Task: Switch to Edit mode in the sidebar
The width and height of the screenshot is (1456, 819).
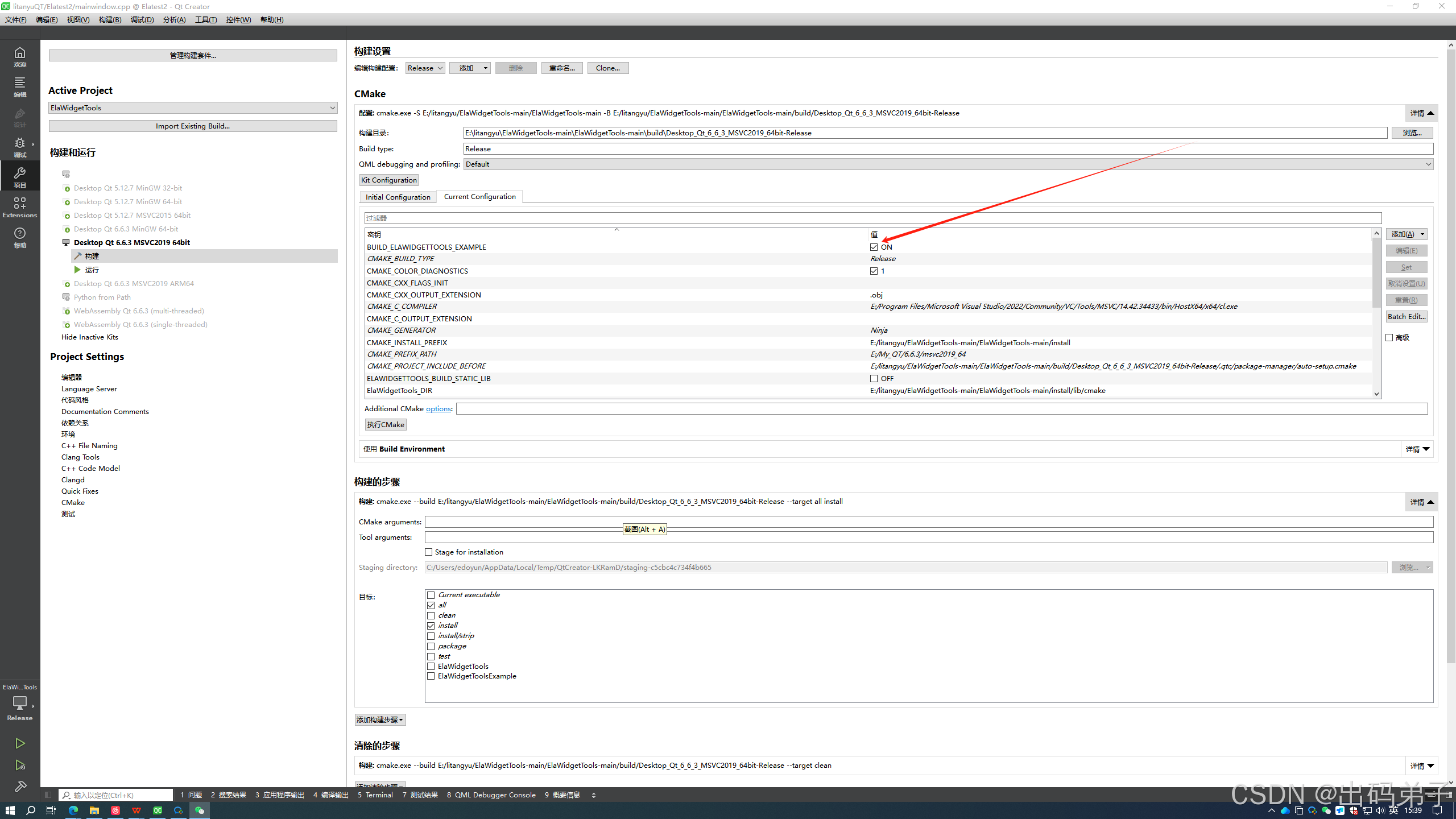Action: 20,87
